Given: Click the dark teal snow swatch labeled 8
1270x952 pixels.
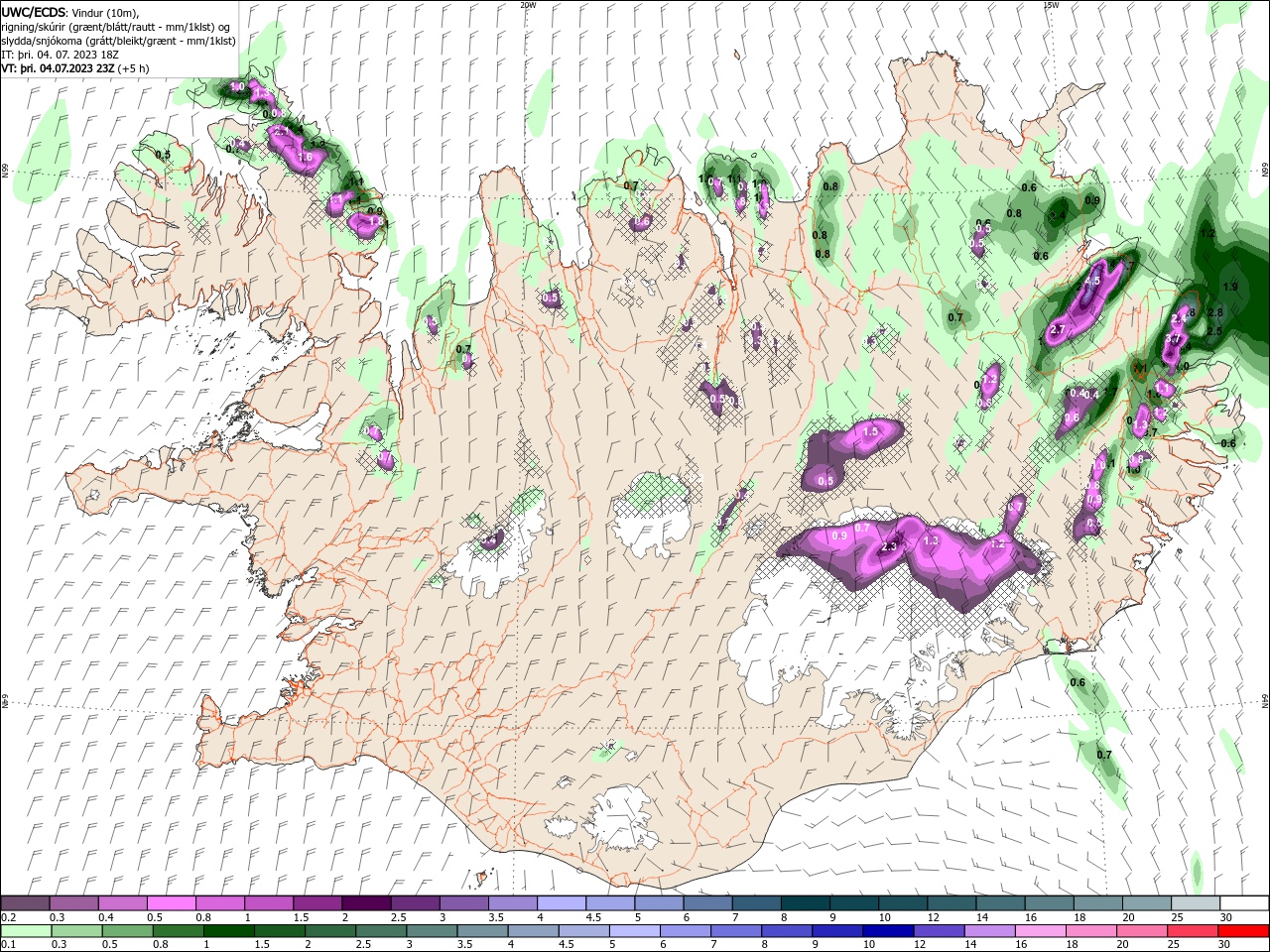Looking at the screenshot, I should click(x=804, y=903).
